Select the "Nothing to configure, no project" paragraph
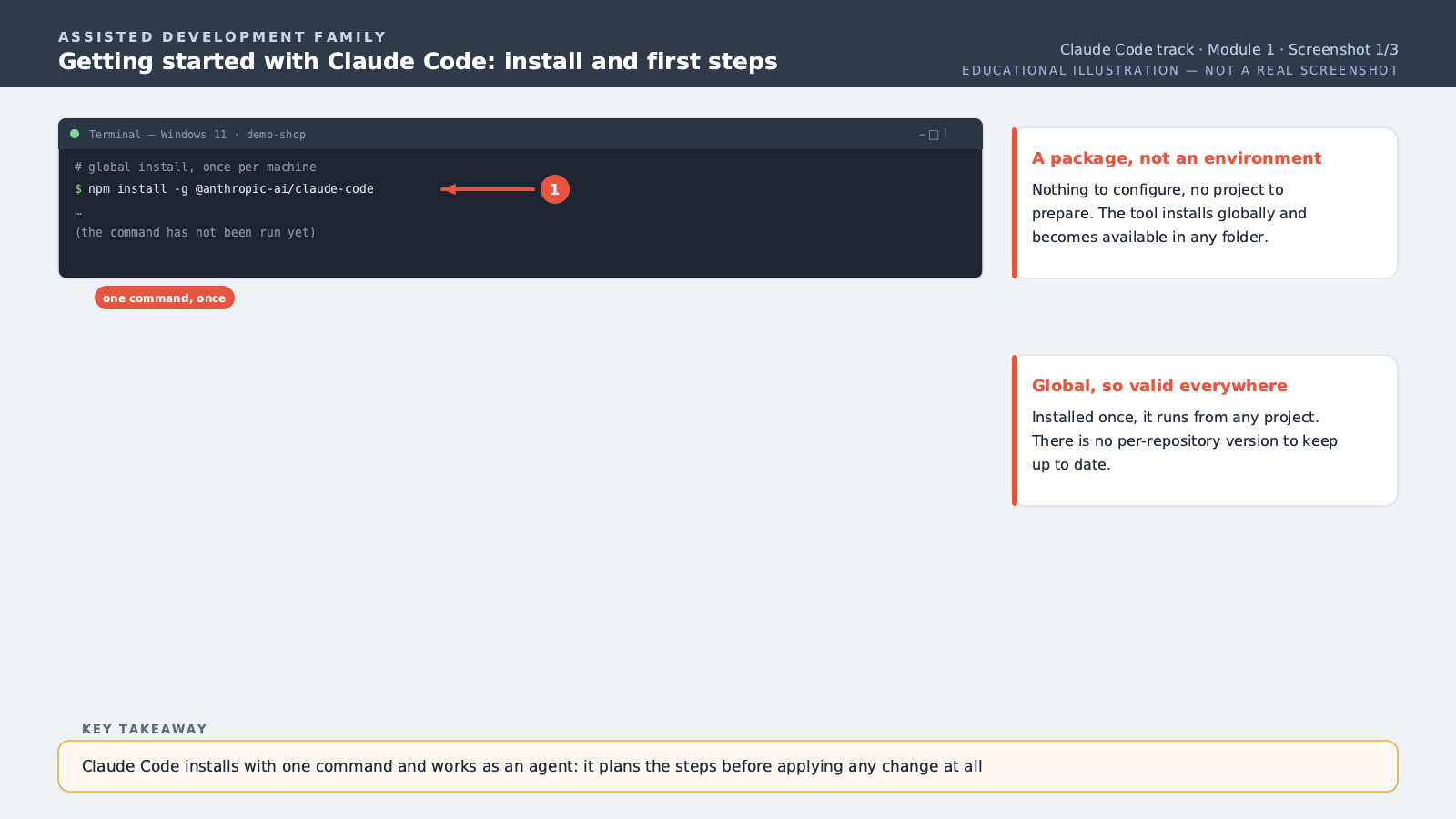This screenshot has width=1456, height=819. coord(1169,213)
